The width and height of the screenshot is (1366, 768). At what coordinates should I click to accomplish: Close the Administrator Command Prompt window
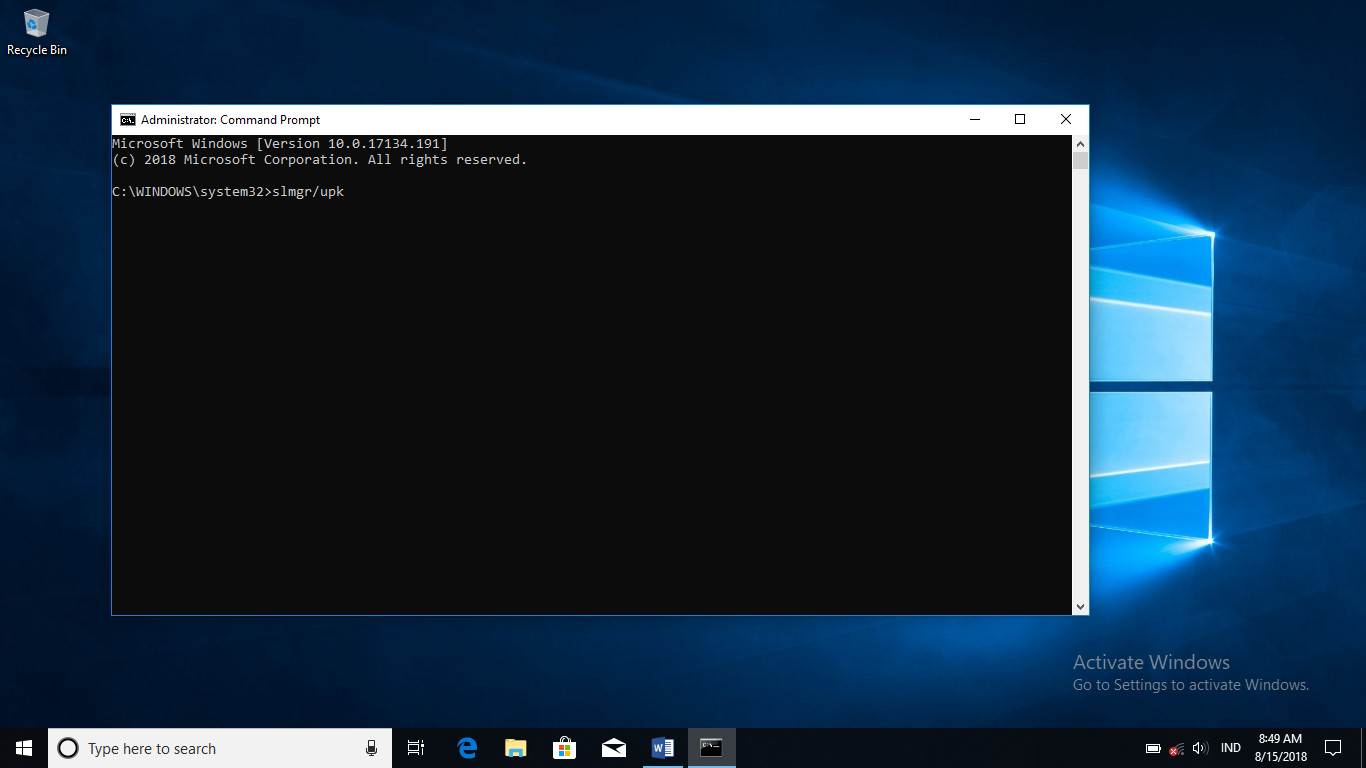click(1066, 120)
